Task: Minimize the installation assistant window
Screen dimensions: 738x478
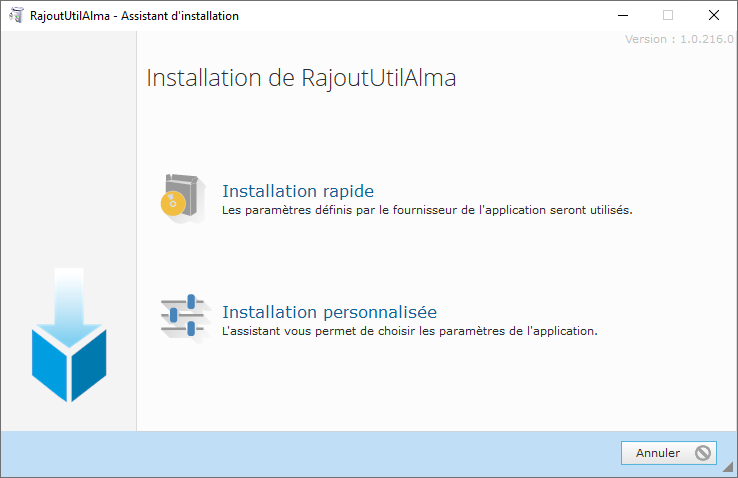Action: click(x=622, y=16)
